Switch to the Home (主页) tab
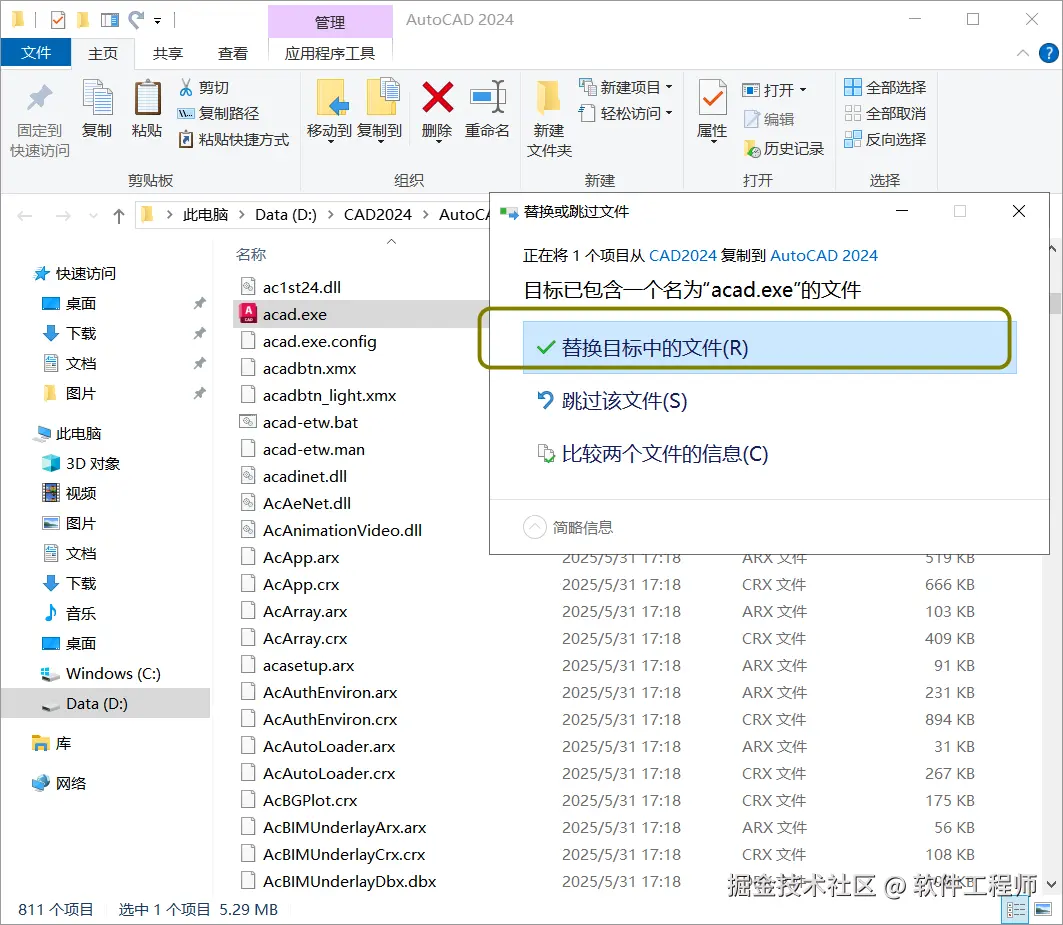The height and width of the screenshot is (925, 1063). [103, 54]
